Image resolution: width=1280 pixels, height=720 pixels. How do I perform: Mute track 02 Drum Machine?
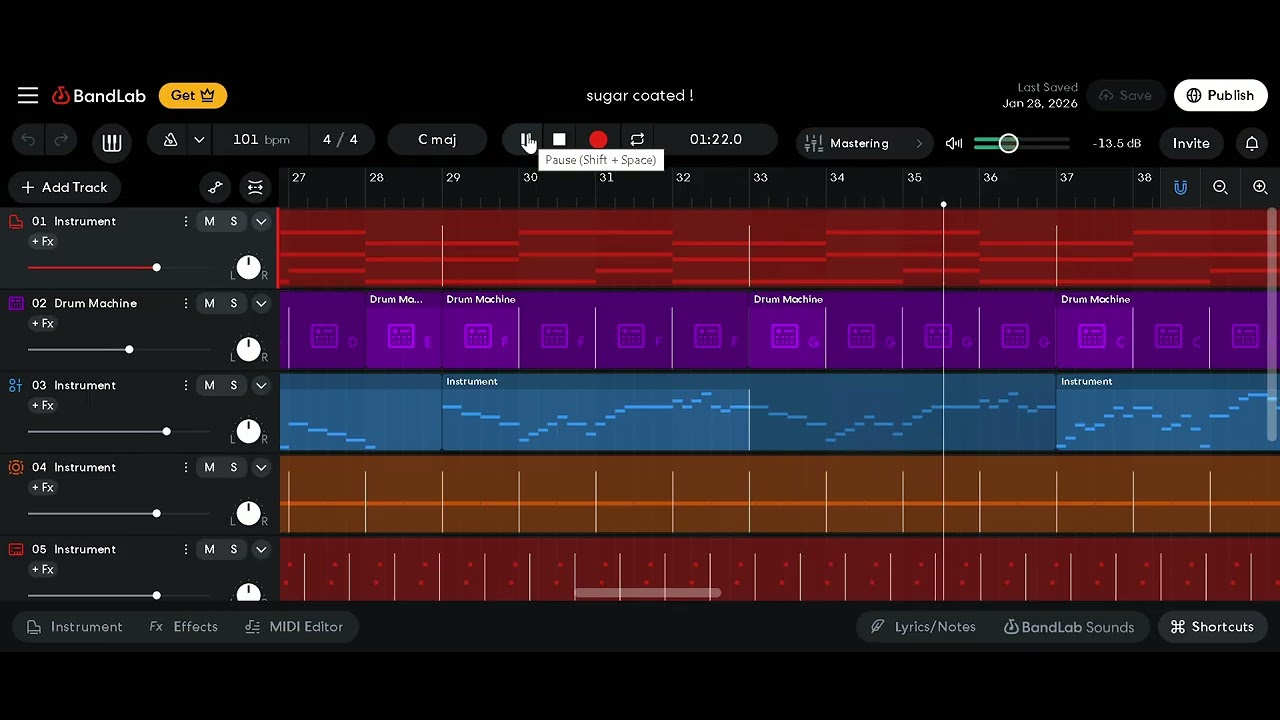tap(209, 303)
